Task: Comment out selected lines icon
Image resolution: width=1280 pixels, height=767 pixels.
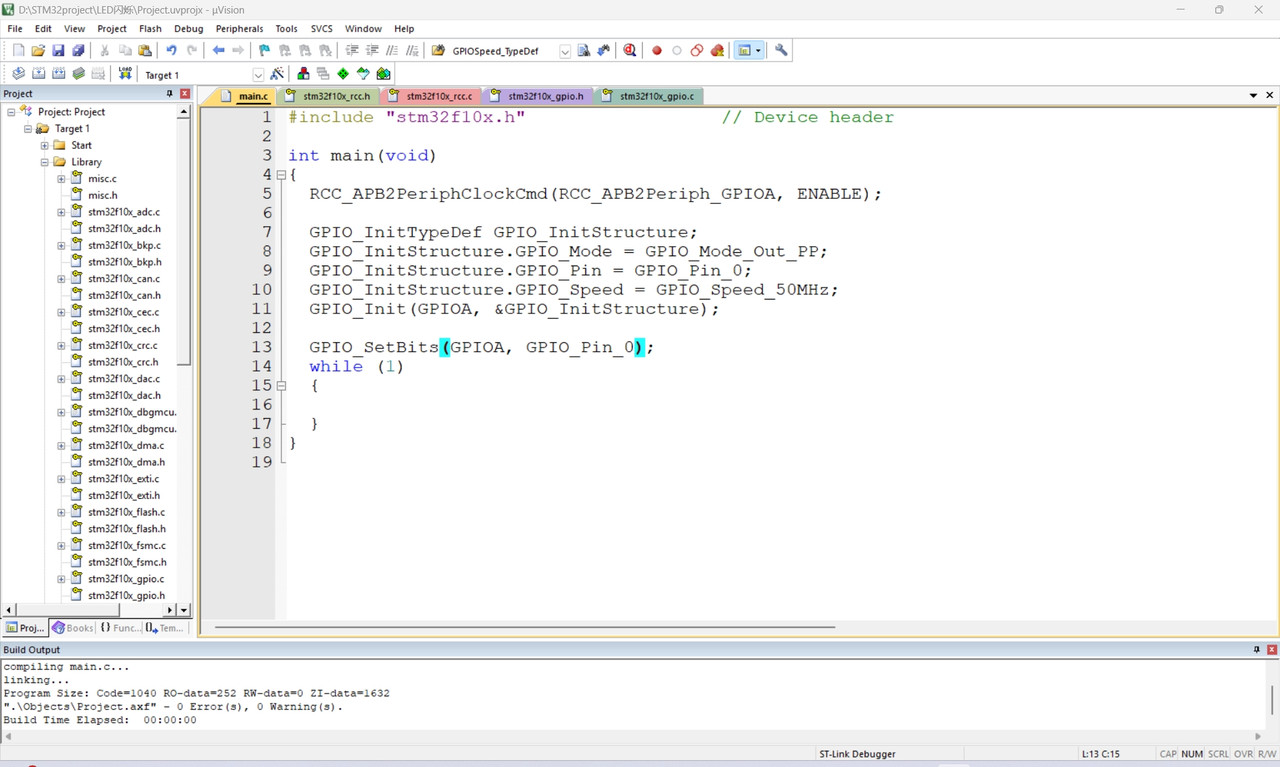Action: 392,50
